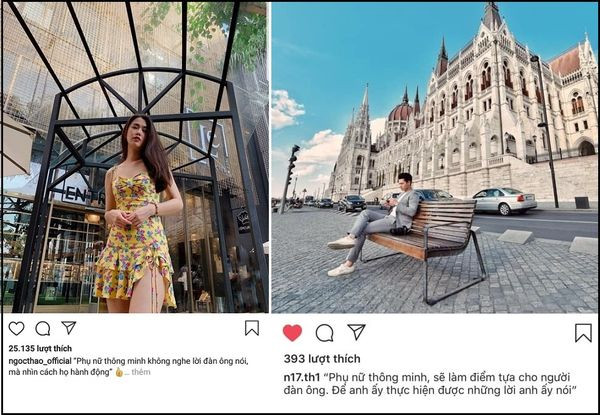Click the man sitting on the bench
Image resolution: width=600 pixels, height=415 pixels.
click(373, 224)
